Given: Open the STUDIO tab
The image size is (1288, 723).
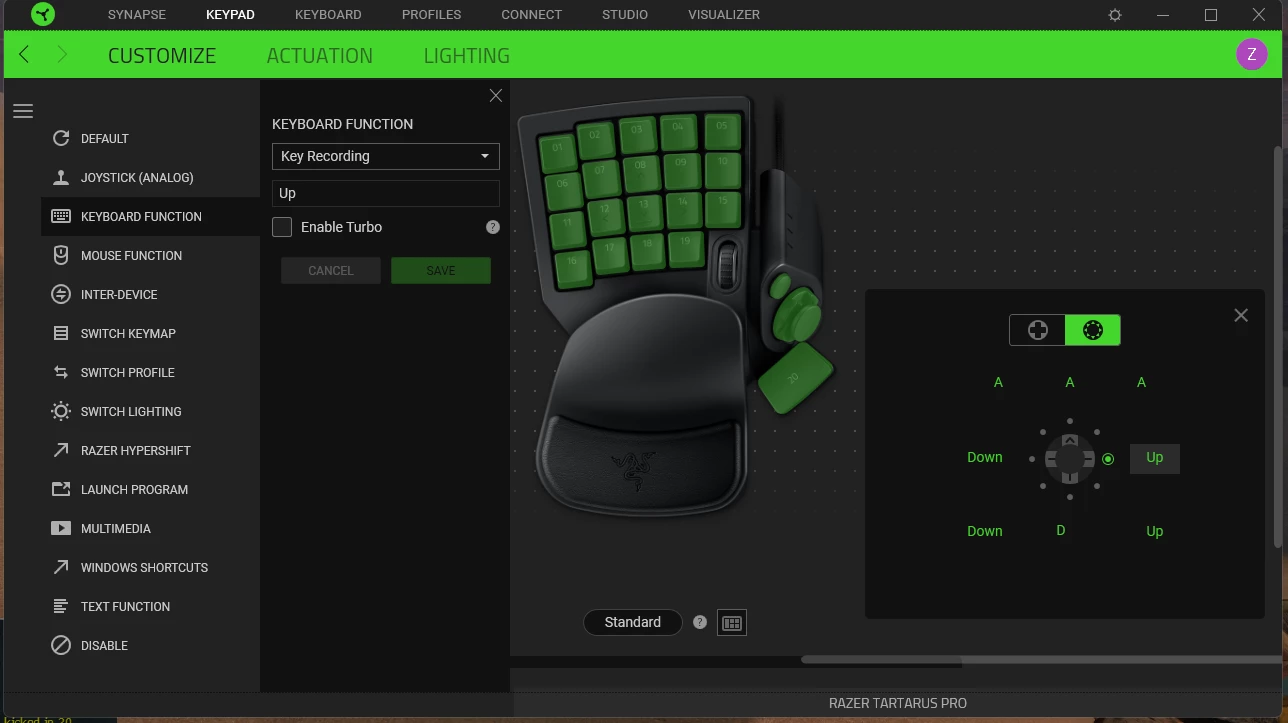Looking at the screenshot, I should tap(624, 15).
